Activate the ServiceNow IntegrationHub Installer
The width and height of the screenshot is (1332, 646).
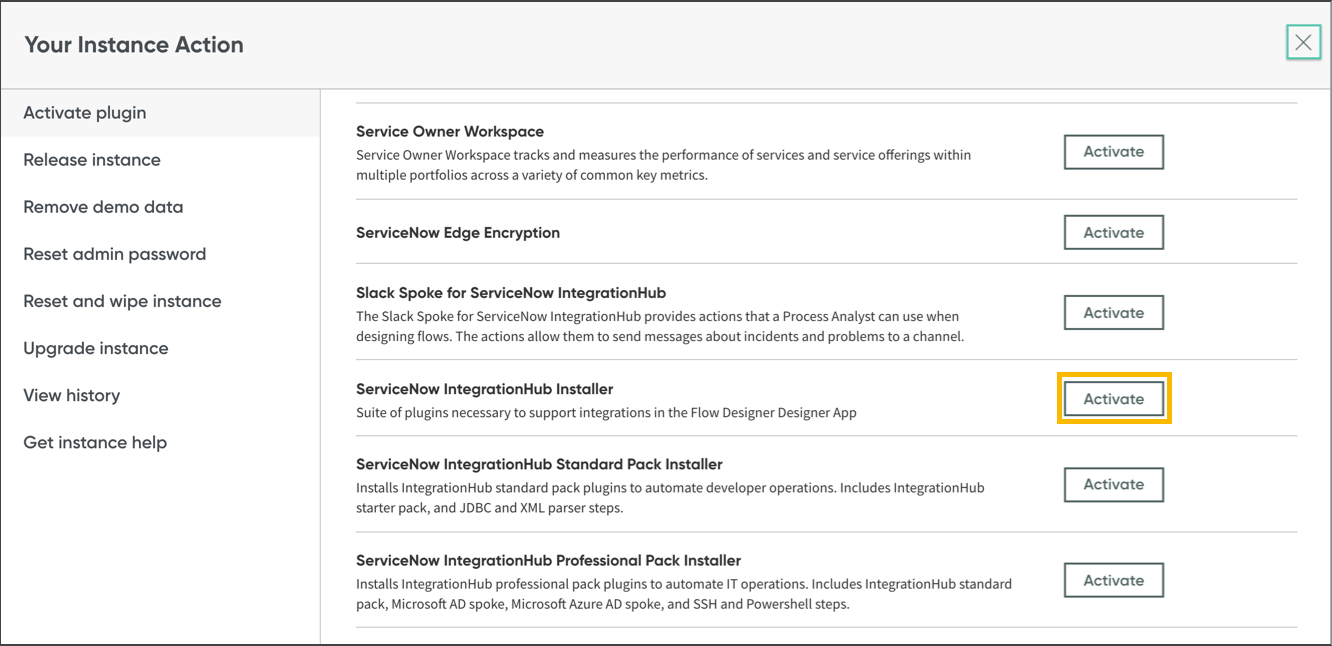(x=1113, y=398)
